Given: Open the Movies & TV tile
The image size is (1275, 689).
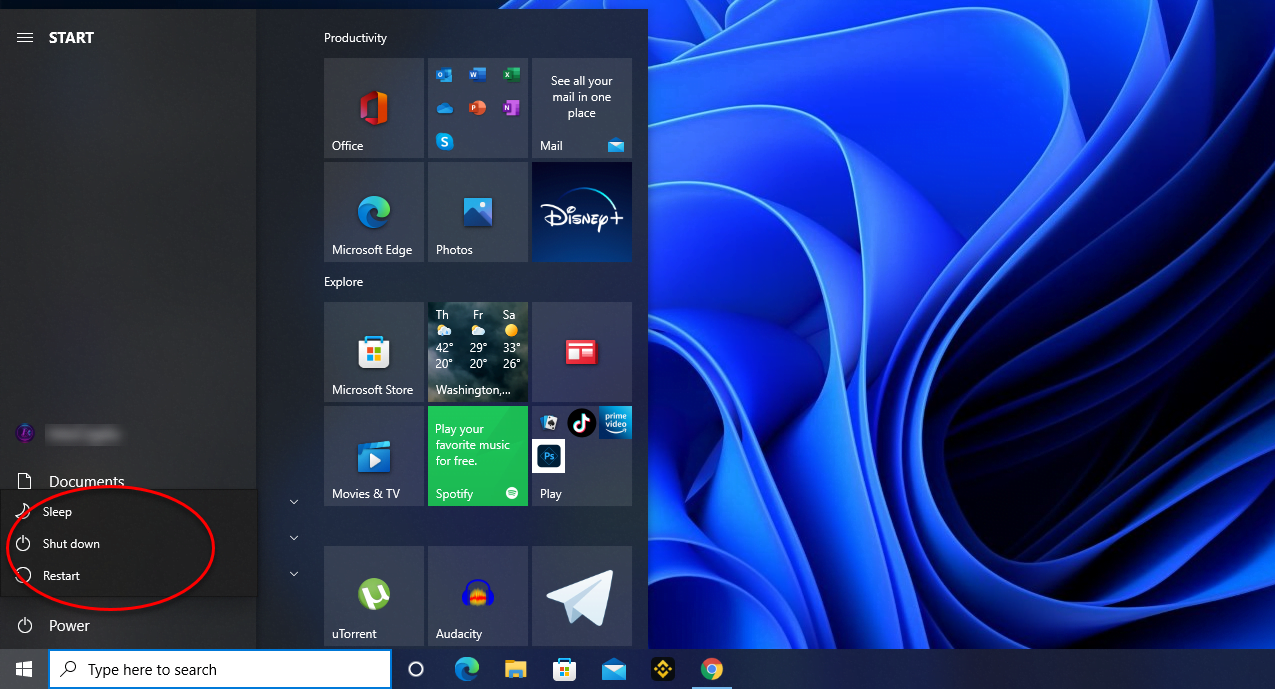Looking at the screenshot, I should (374, 456).
